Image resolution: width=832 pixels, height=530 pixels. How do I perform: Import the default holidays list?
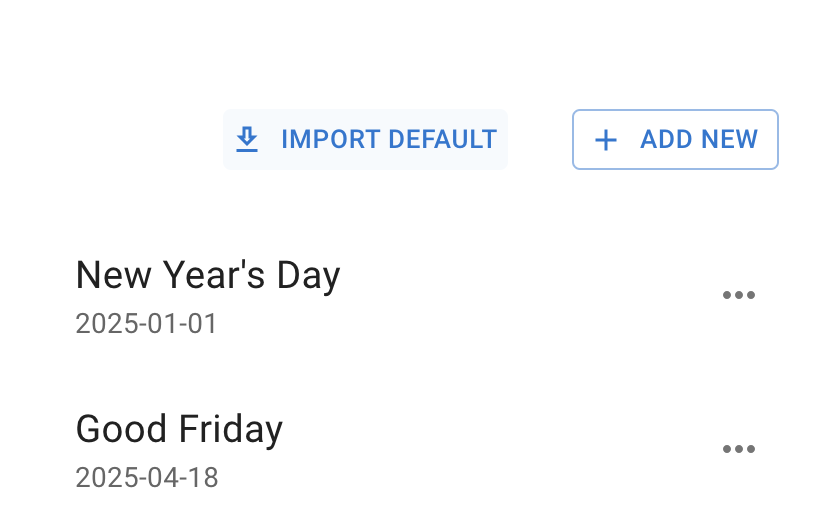(x=365, y=139)
